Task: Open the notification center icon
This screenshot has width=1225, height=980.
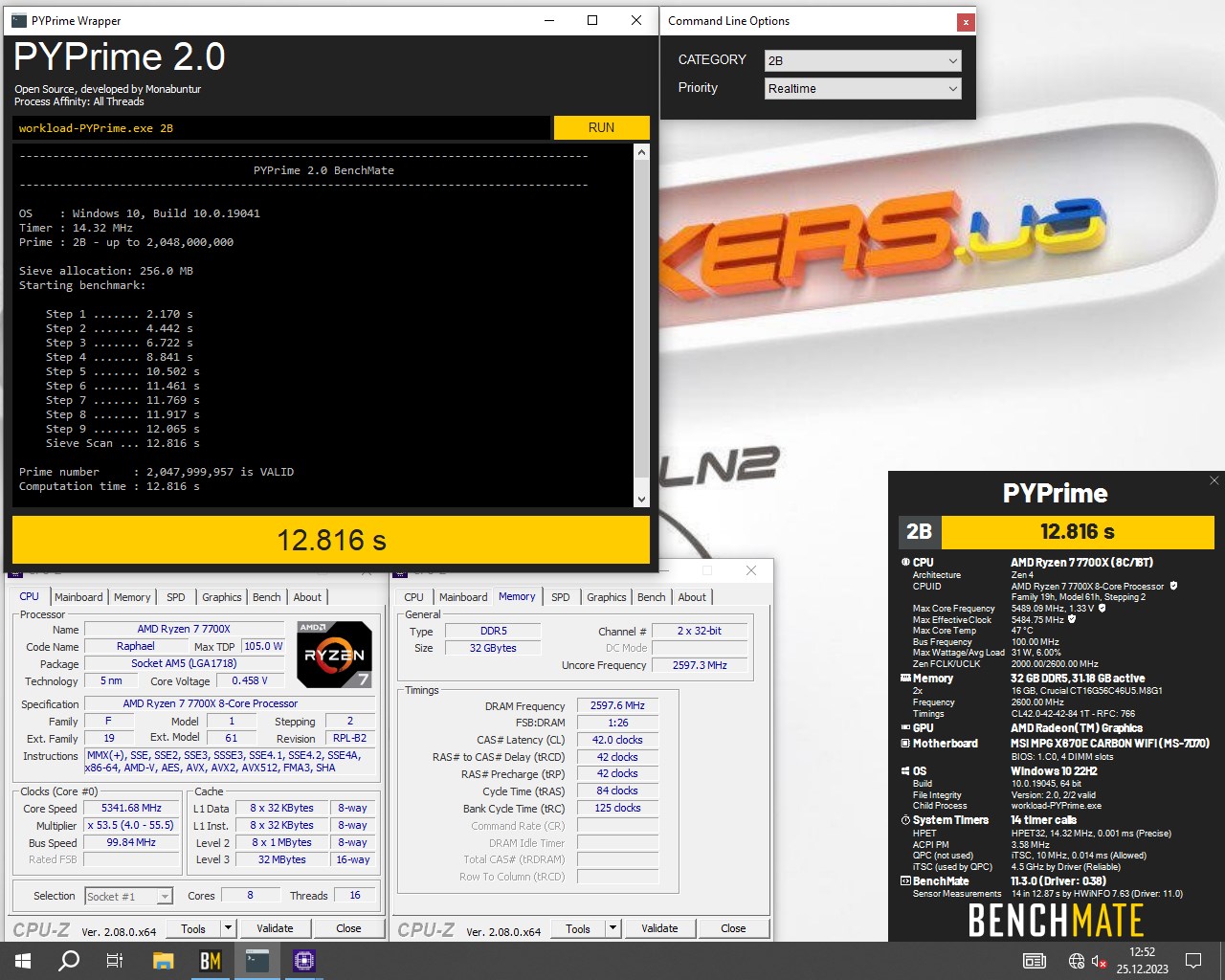Action: (x=1193, y=961)
